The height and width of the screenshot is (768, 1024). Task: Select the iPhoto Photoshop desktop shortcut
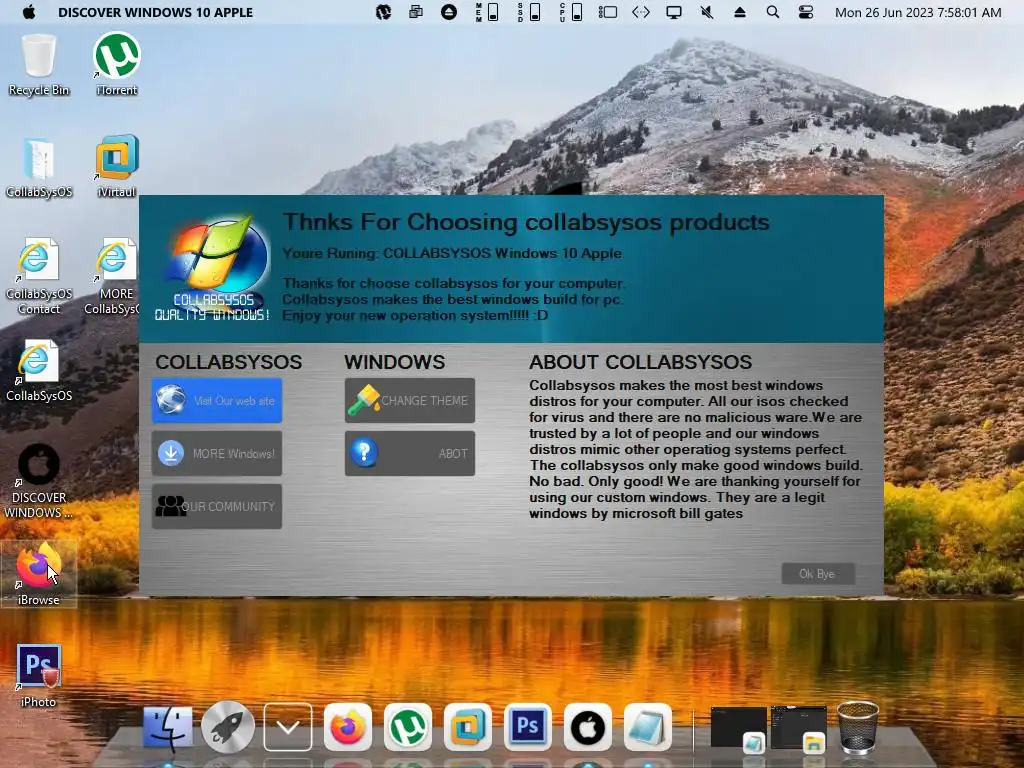click(x=39, y=677)
